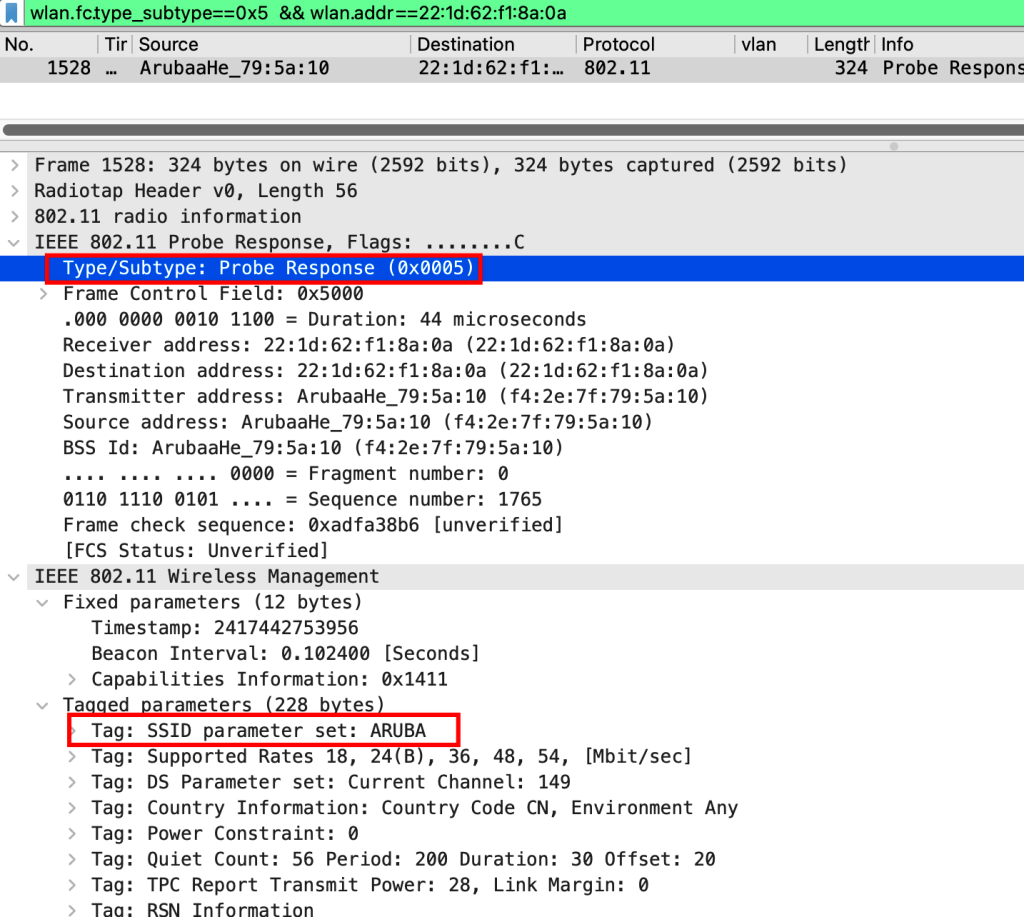The width and height of the screenshot is (1024, 917).
Task: Expand the SSID parameter set ARUBA tag
Action: pyautogui.click(x=73, y=731)
